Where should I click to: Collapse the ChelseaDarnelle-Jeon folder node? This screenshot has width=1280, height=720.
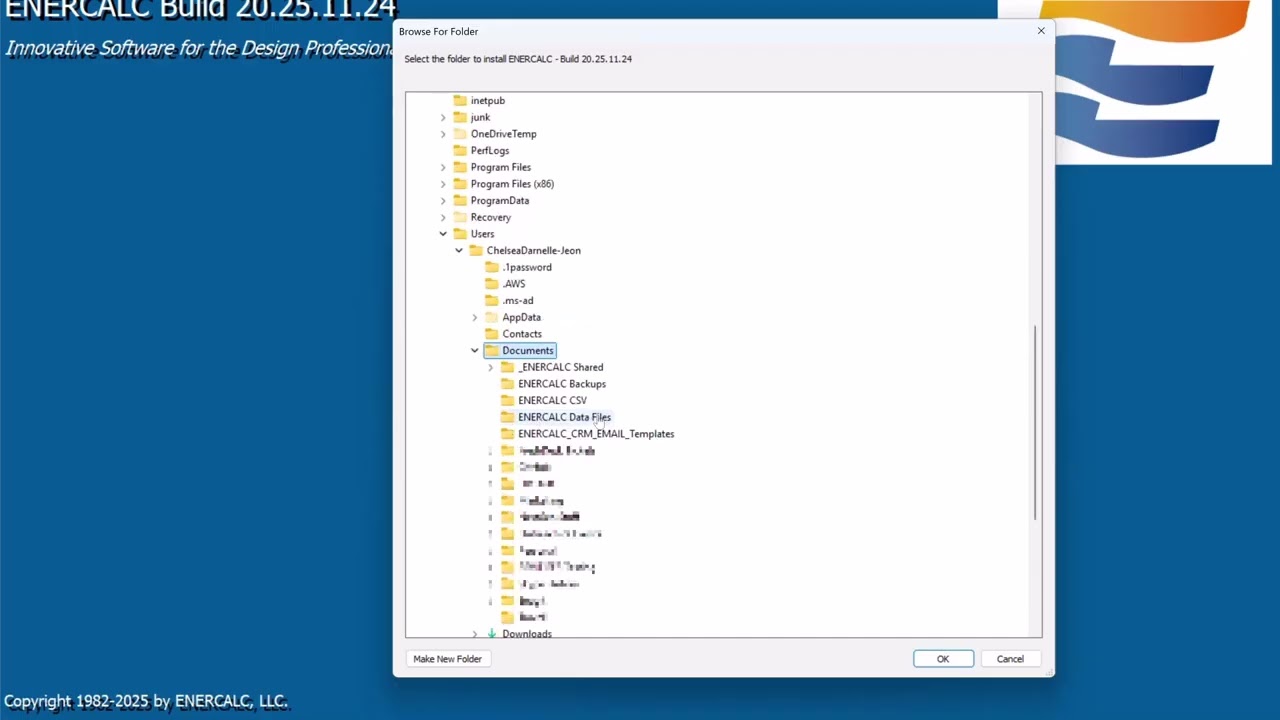(x=459, y=250)
